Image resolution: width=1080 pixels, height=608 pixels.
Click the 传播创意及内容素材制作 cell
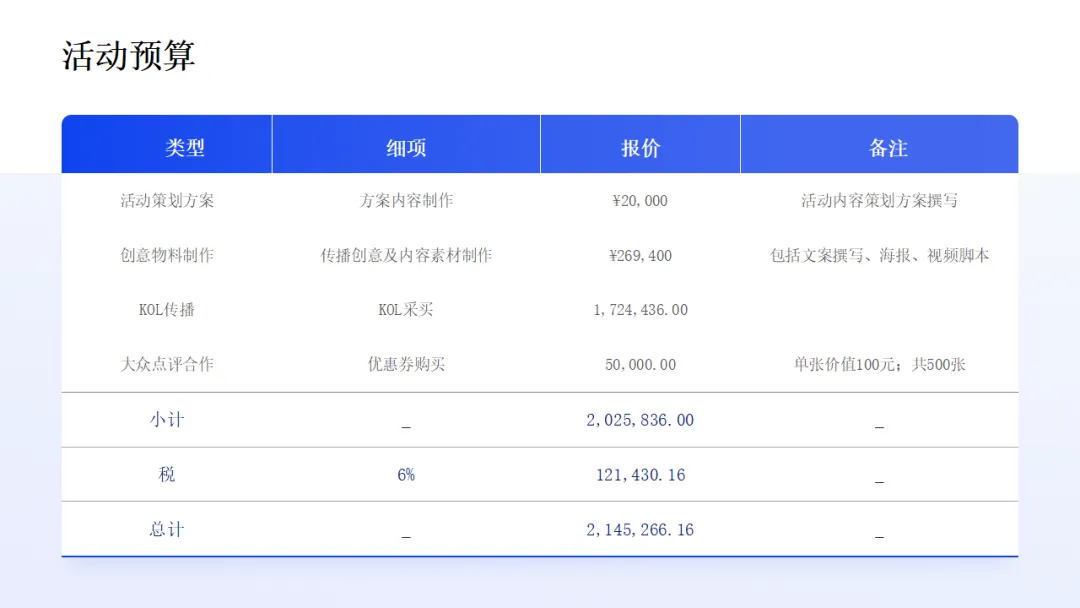point(406,255)
